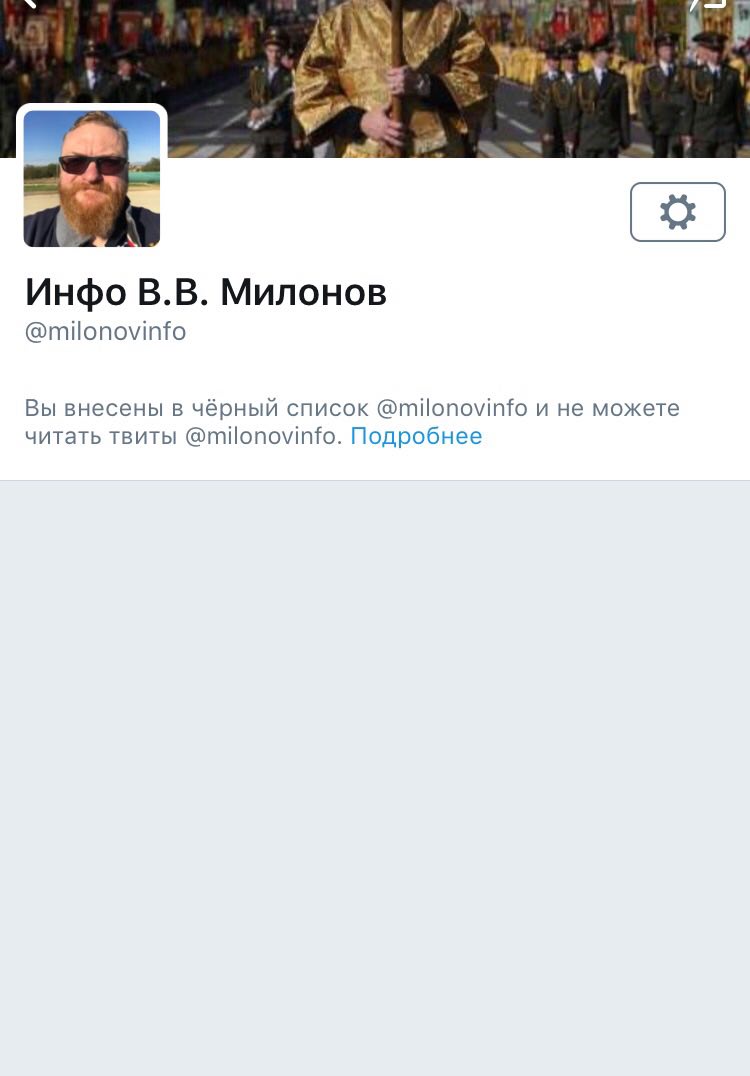Click the empty gray timeline area
Viewport: 750px width, 1076px height.
pos(375,778)
